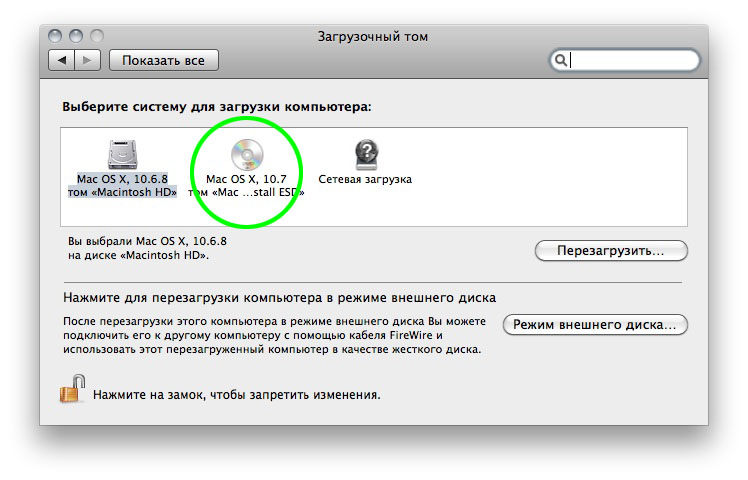Click the «Нажмите на замок» text
The image size is (748, 480).
click(x=236, y=395)
